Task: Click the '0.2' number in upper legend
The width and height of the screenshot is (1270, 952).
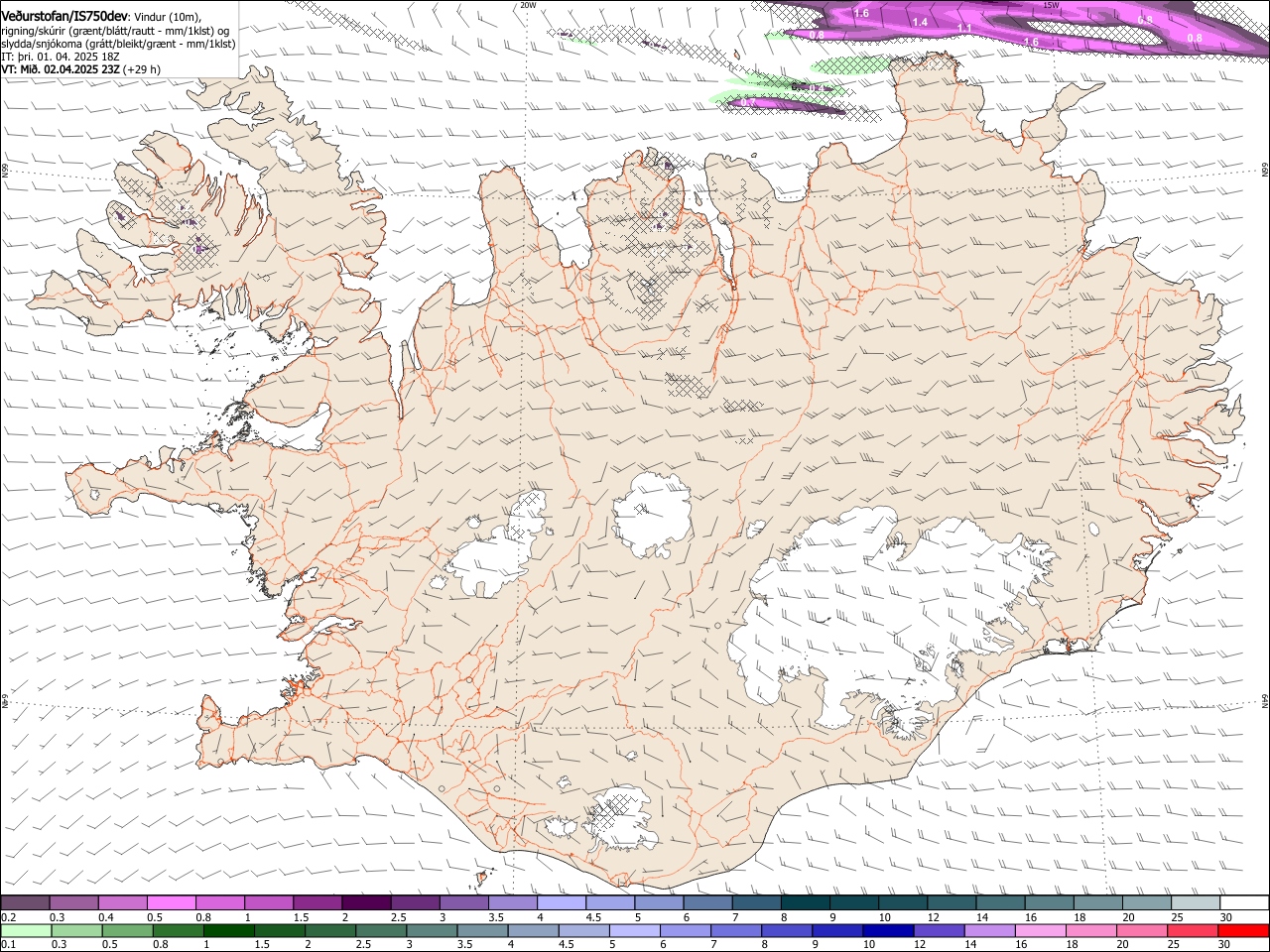Action: coord(8,917)
